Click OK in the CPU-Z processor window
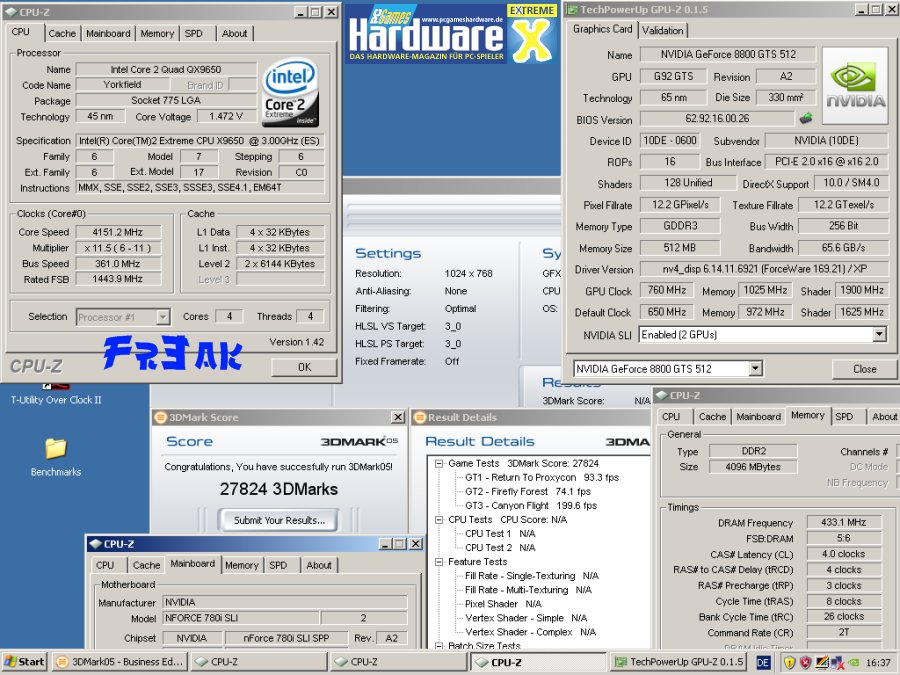 click(x=304, y=367)
